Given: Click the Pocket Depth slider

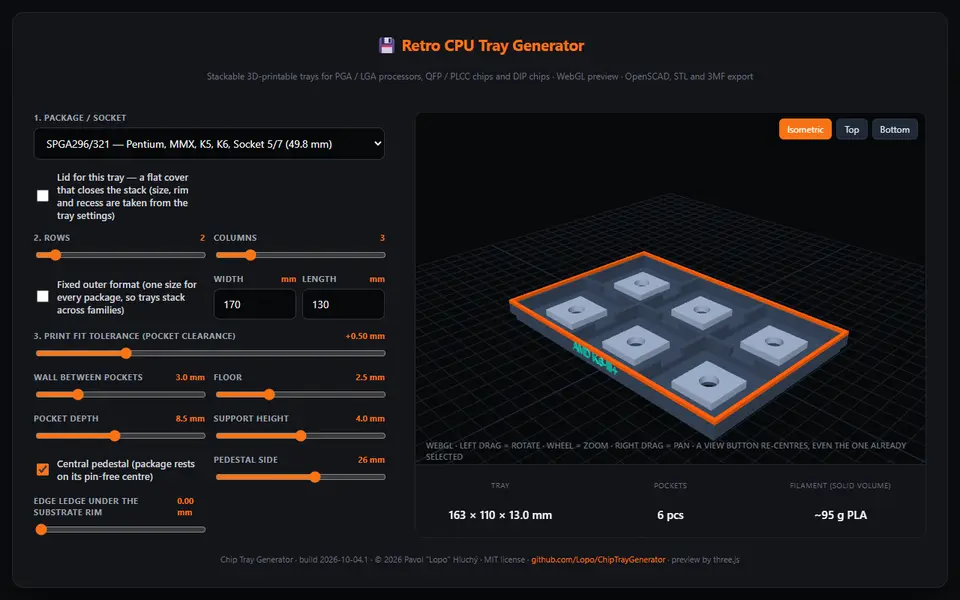Looking at the screenshot, I should click(120, 436).
